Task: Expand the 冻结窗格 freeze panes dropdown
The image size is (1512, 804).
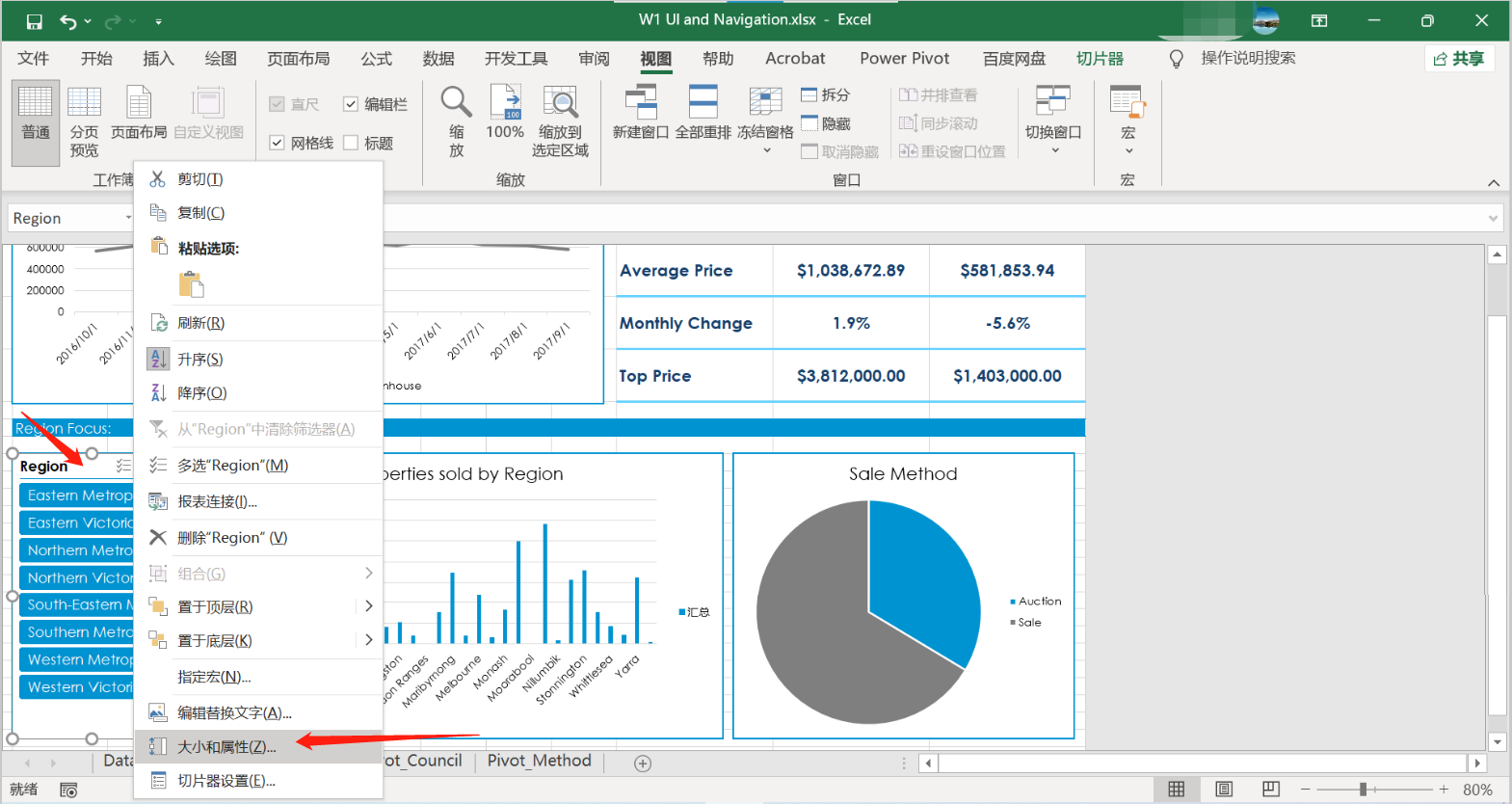Action: coord(766,149)
